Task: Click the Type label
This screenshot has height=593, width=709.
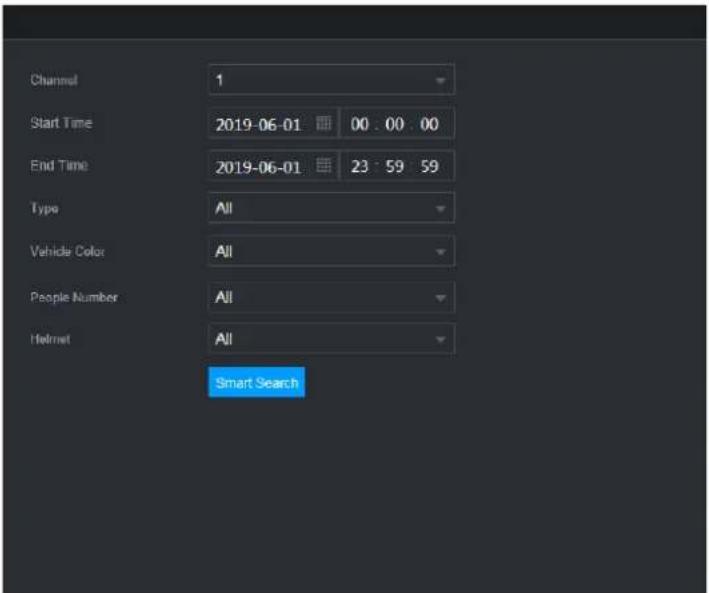Action: (44, 209)
